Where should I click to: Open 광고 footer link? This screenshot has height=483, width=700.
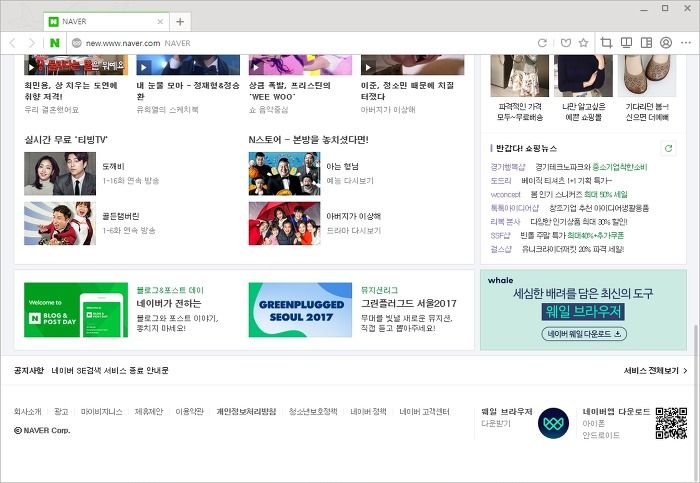[61, 412]
